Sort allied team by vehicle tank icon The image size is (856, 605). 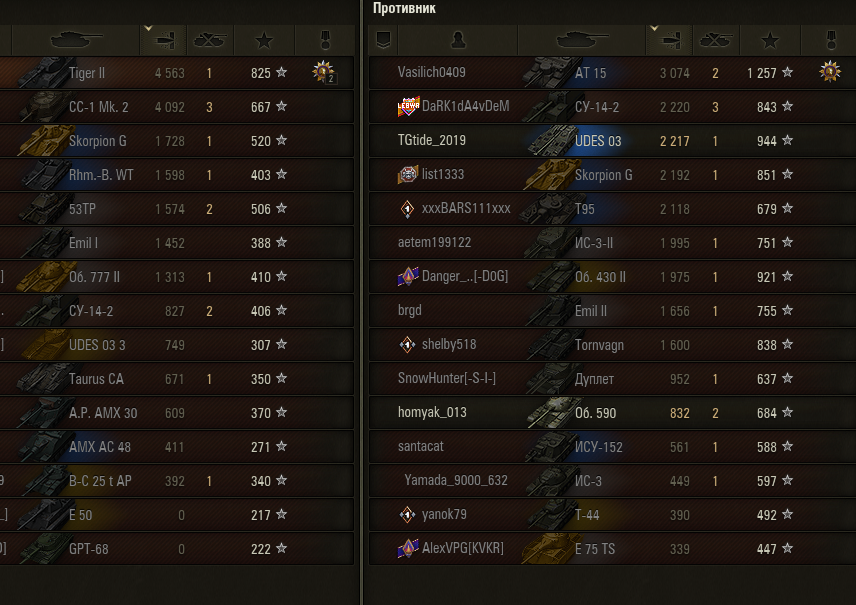pos(76,40)
